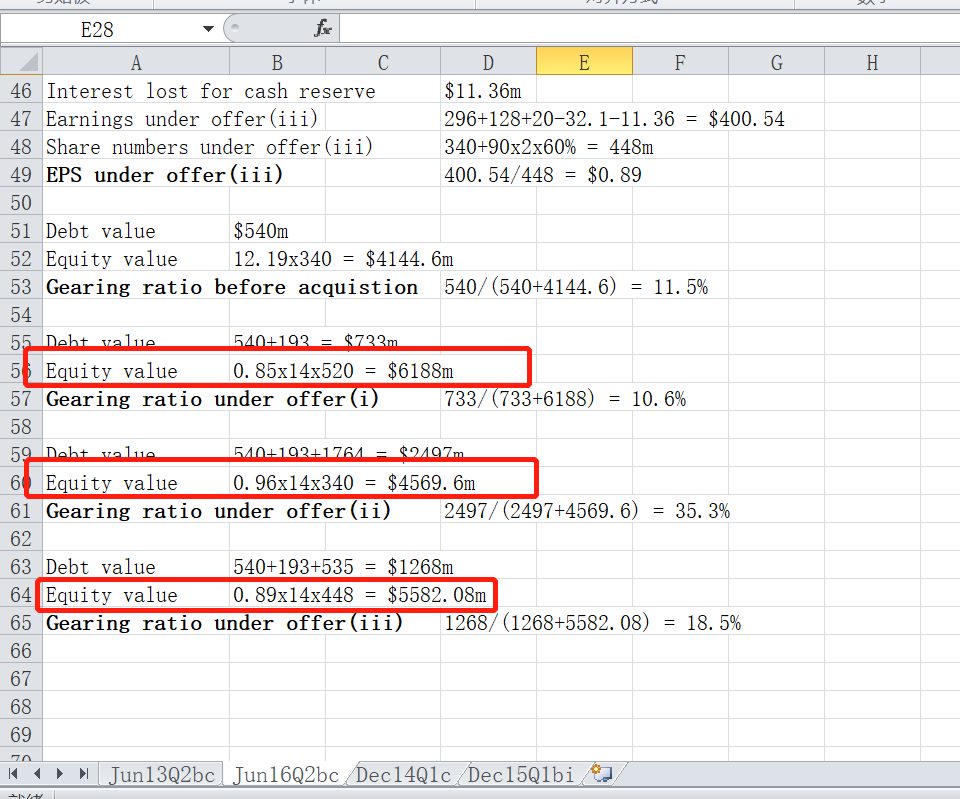Select column E header
Screen dimensions: 960x799
[x=584, y=63]
